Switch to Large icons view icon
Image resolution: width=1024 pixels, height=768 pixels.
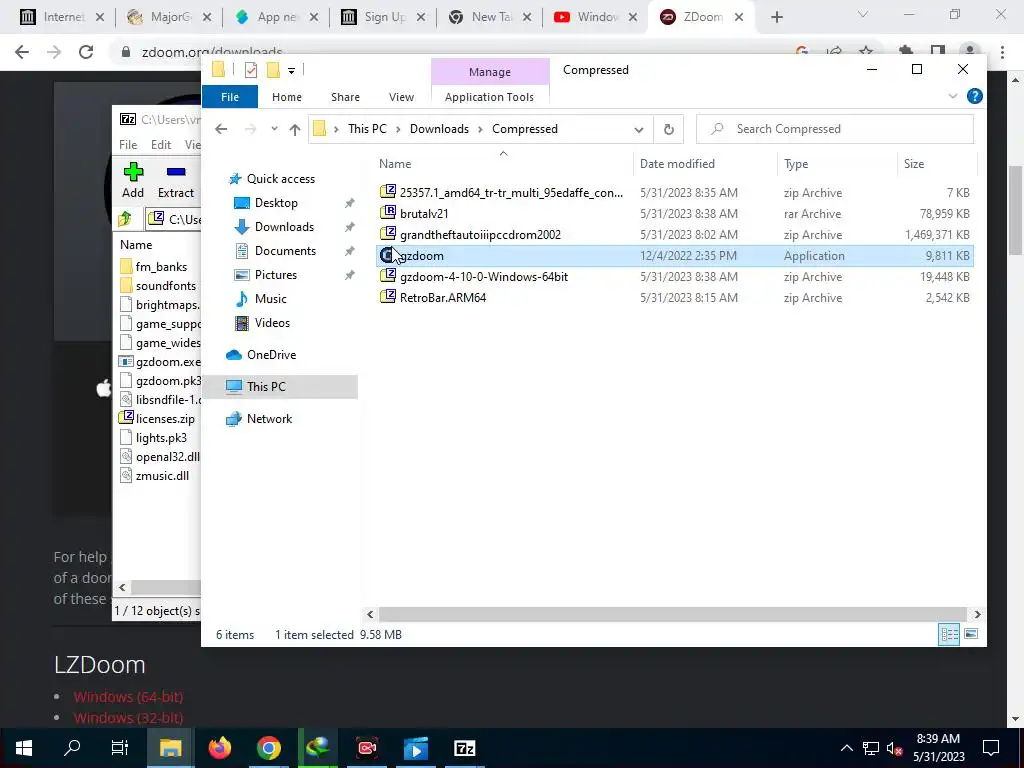point(971,634)
